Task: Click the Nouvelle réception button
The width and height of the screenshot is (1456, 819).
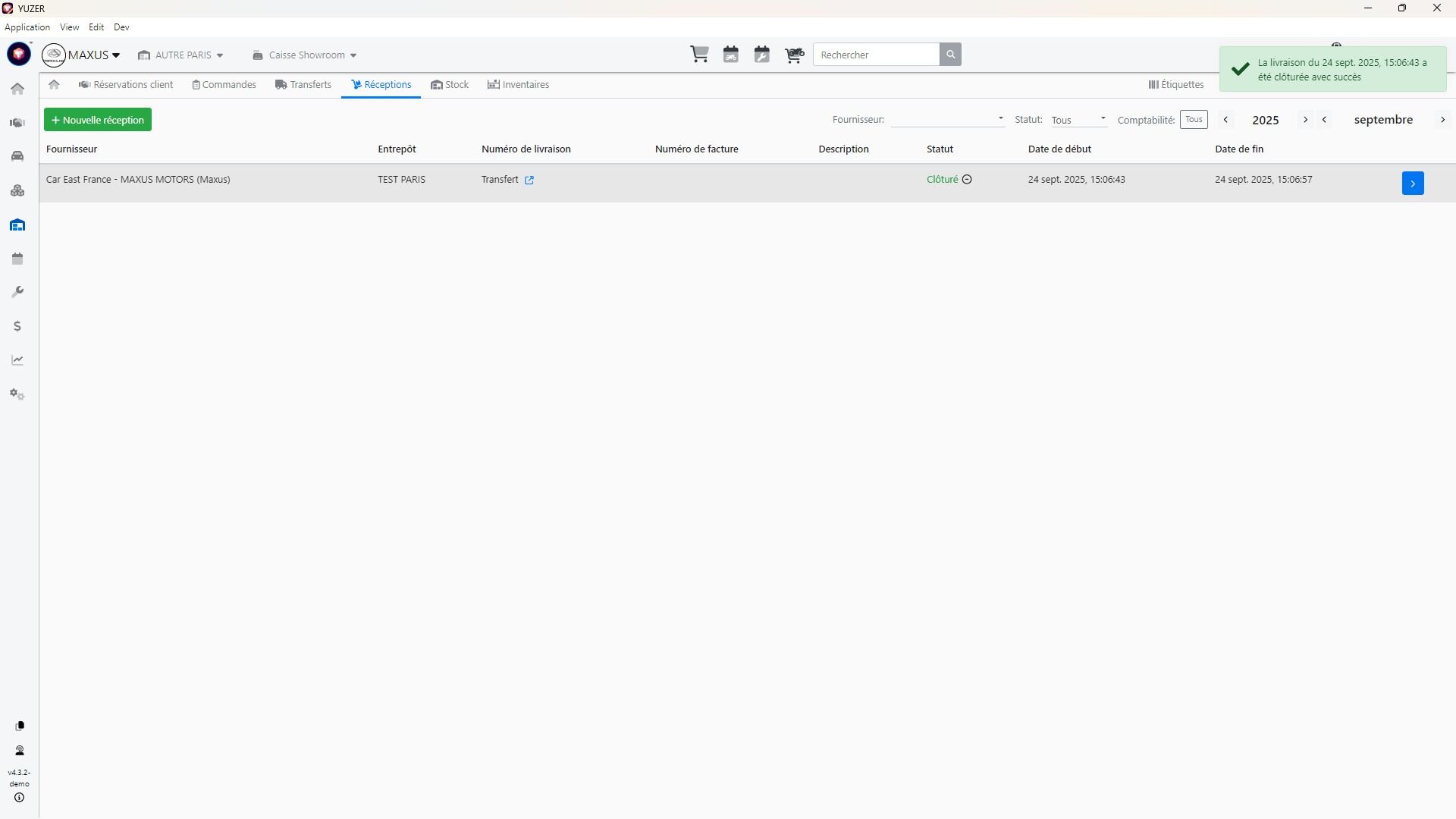Action: click(98, 120)
